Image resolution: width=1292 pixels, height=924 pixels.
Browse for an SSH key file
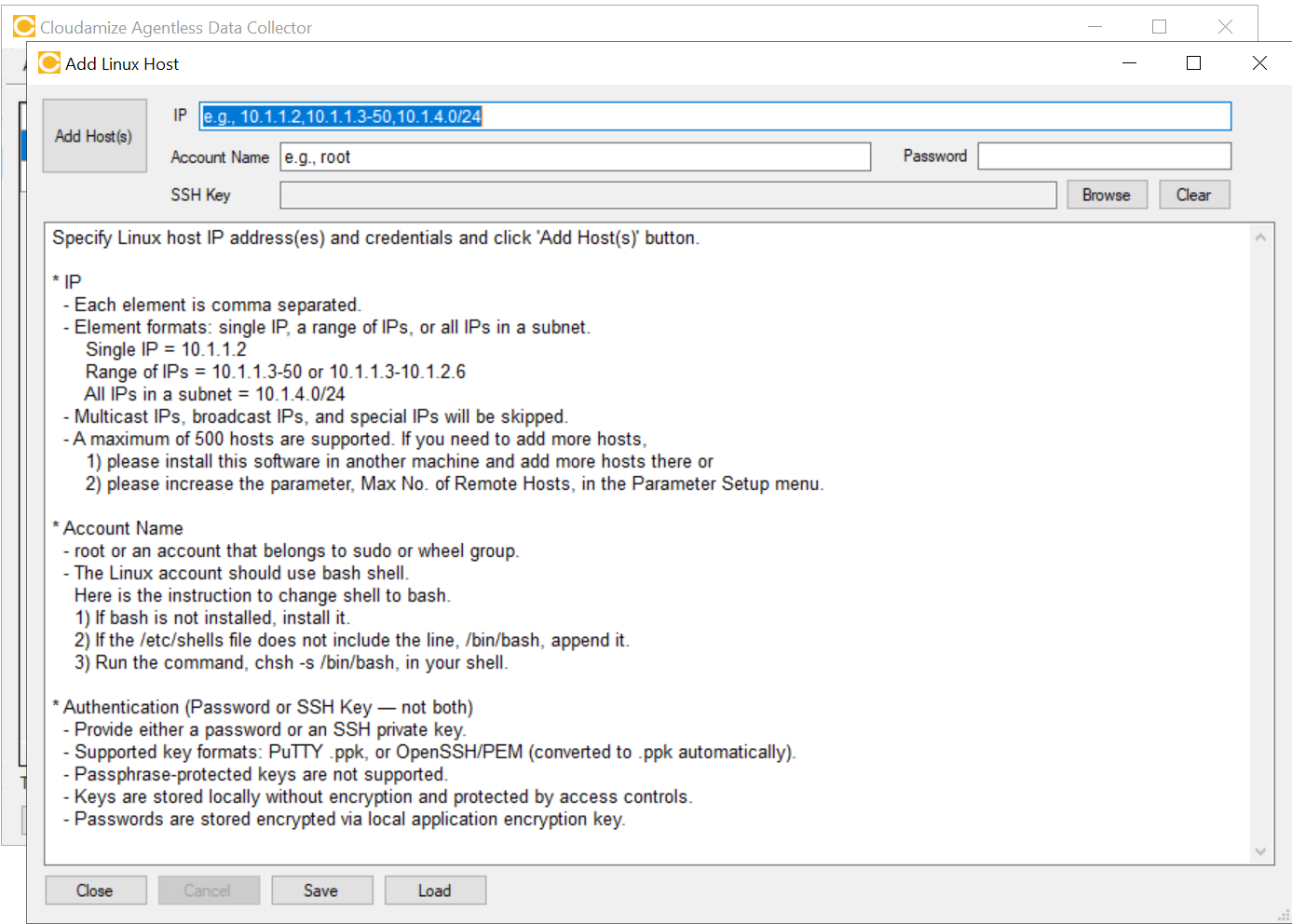pos(1107,195)
